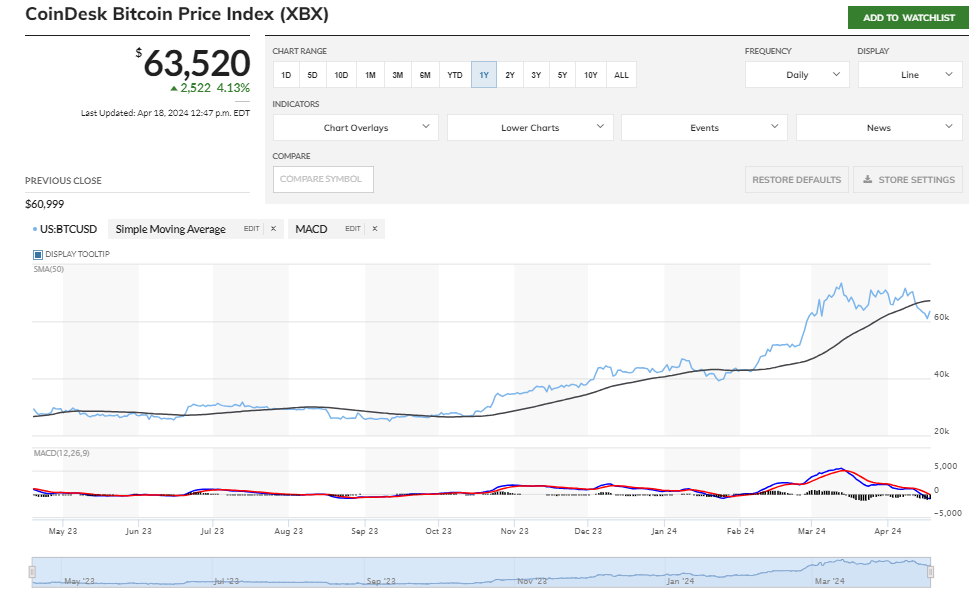
Task: Switch chart range to 3M
Action: [x=397, y=75]
